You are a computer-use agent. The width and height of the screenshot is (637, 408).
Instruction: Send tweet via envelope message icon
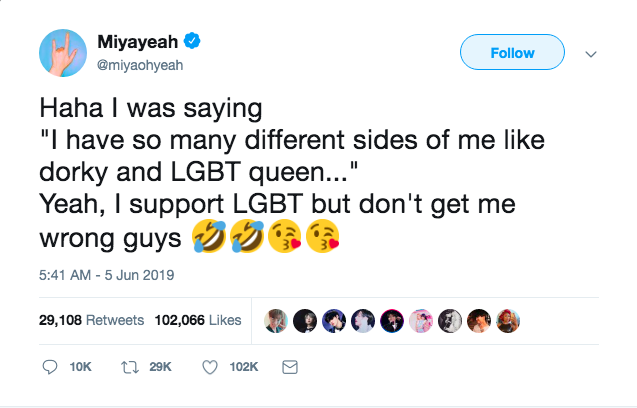(x=290, y=367)
